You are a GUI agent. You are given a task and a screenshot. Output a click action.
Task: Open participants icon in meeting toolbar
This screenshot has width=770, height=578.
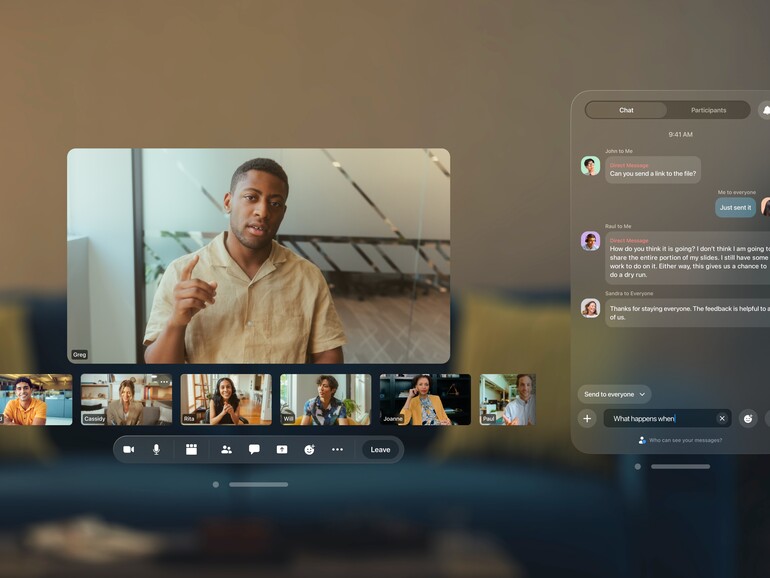pos(226,449)
